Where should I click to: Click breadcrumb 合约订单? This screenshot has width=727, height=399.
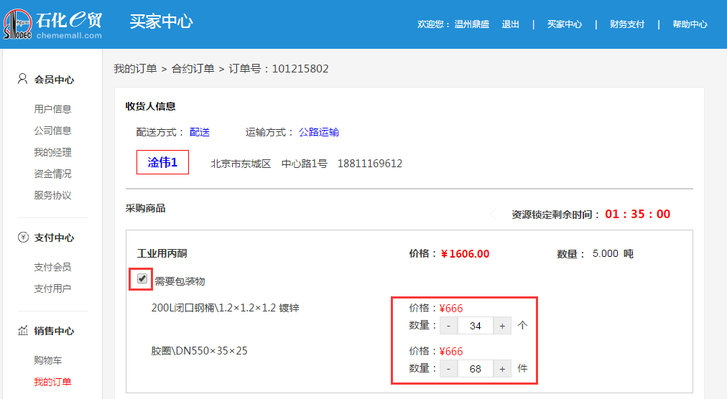[x=193, y=69]
